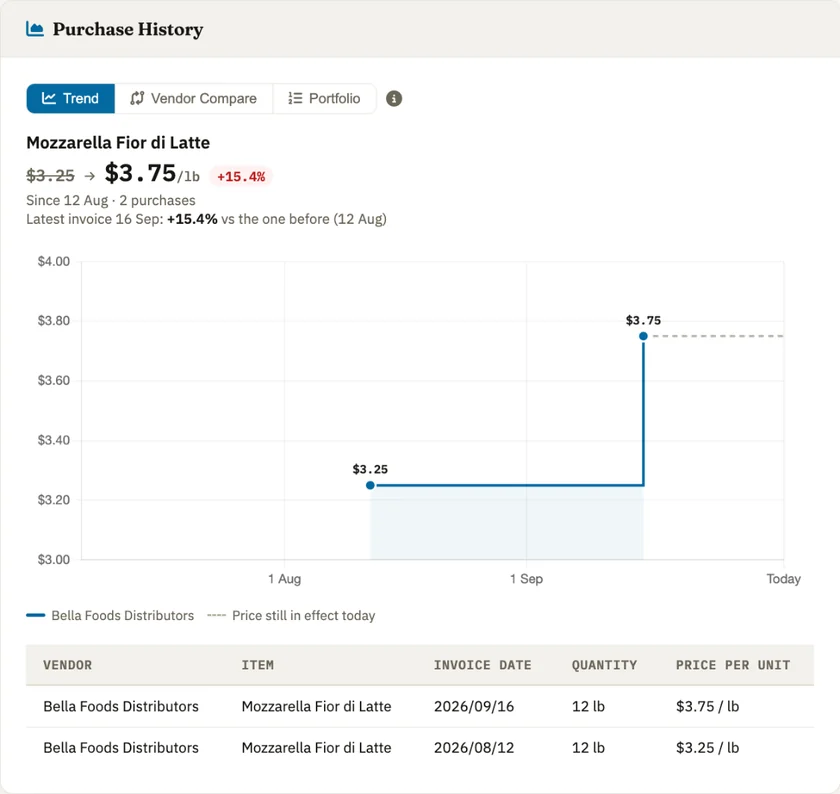Select the 2026/08/12 invoice date cell
Screen dimensions: 840x794
474,747
